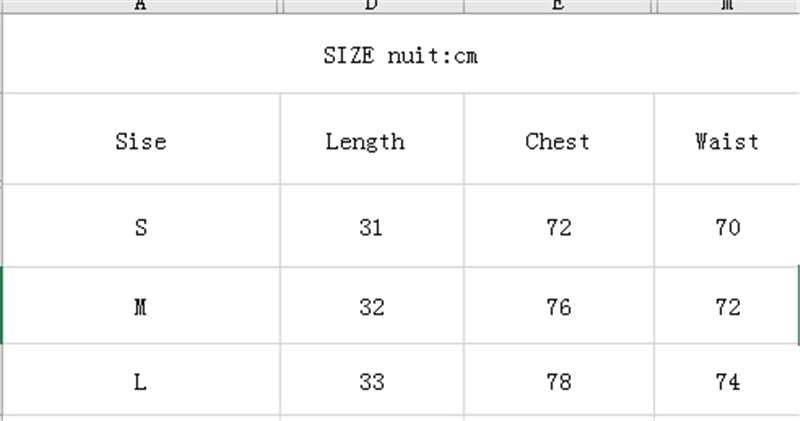Select the merged "SIZE nuit:cm" title cell
Image resolution: width=800 pixels, height=421 pixels.
point(400,56)
